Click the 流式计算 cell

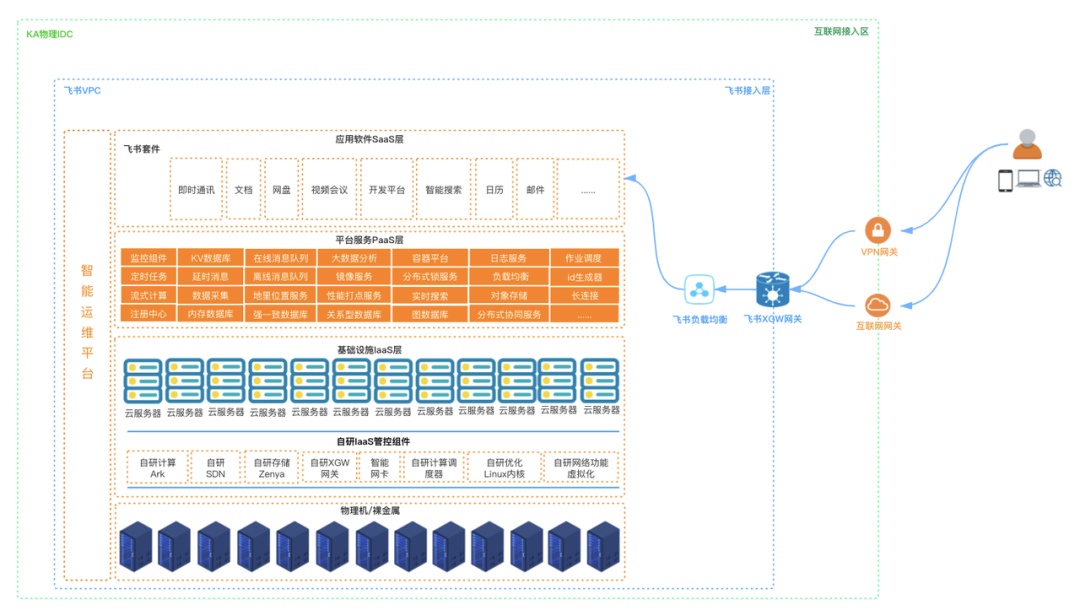tap(148, 295)
